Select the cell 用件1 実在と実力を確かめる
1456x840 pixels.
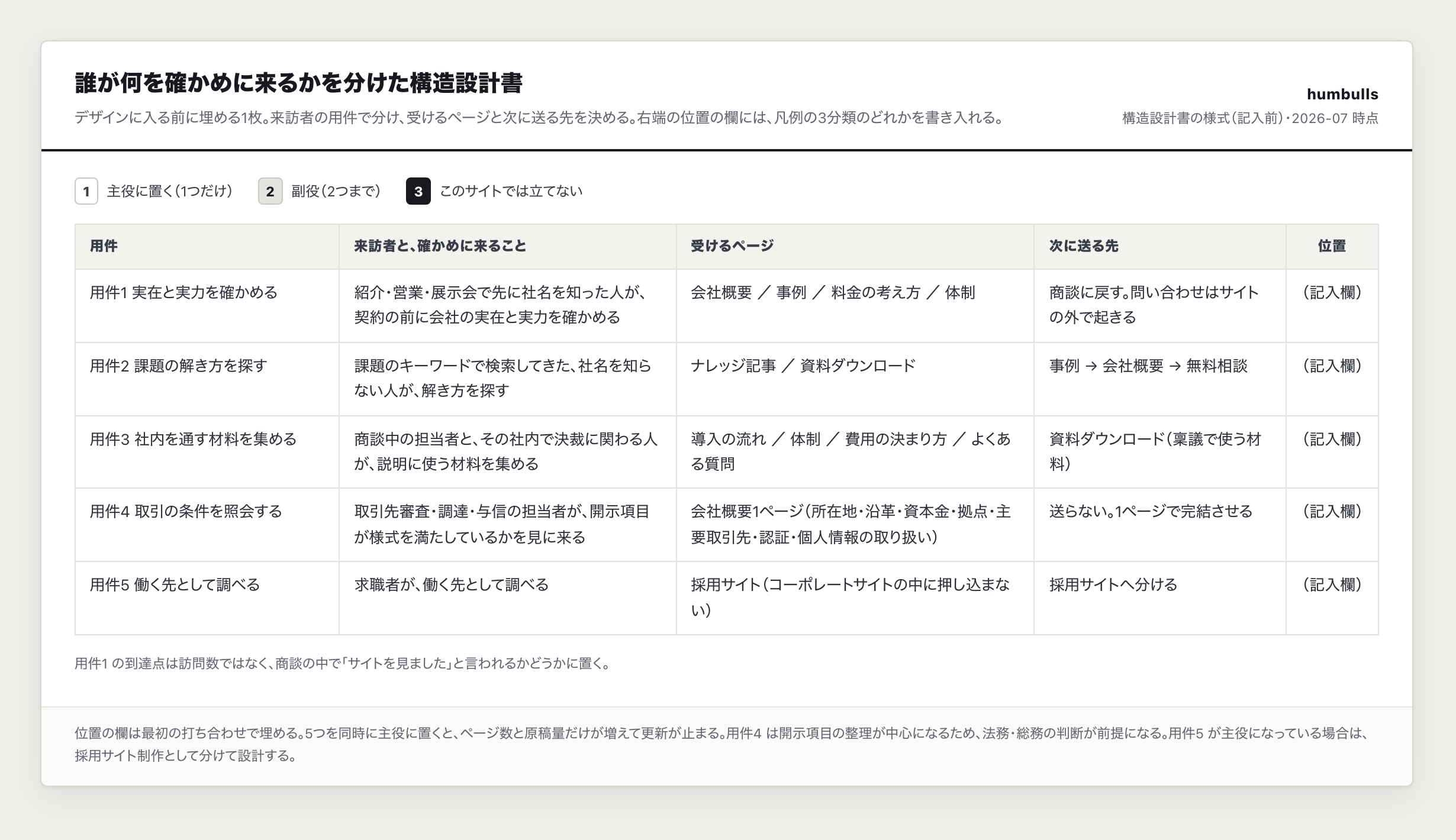(207, 306)
